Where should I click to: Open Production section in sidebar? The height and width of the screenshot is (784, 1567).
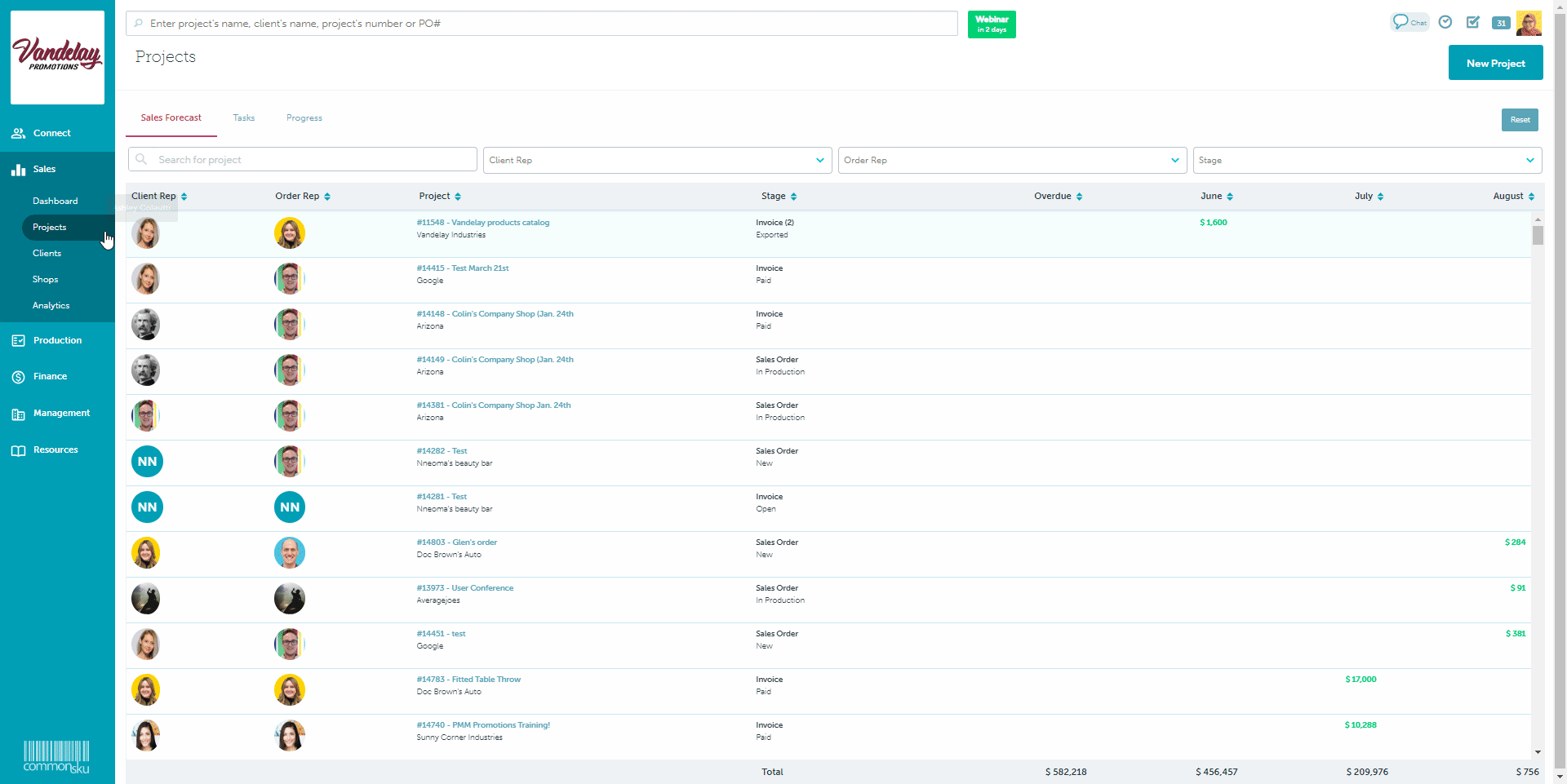coord(57,340)
